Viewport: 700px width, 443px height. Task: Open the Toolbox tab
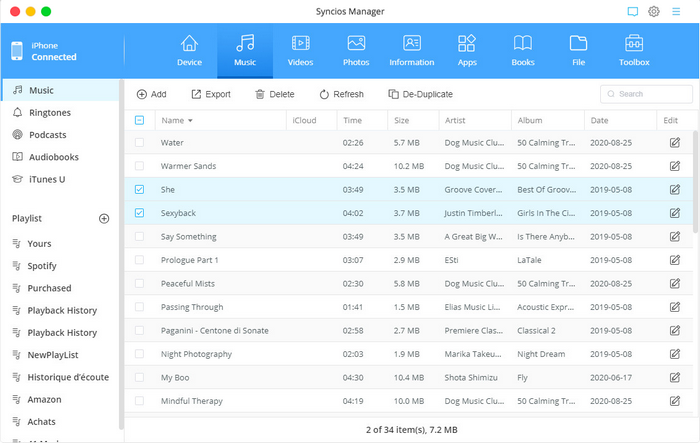pyautogui.click(x=634, y=51)
